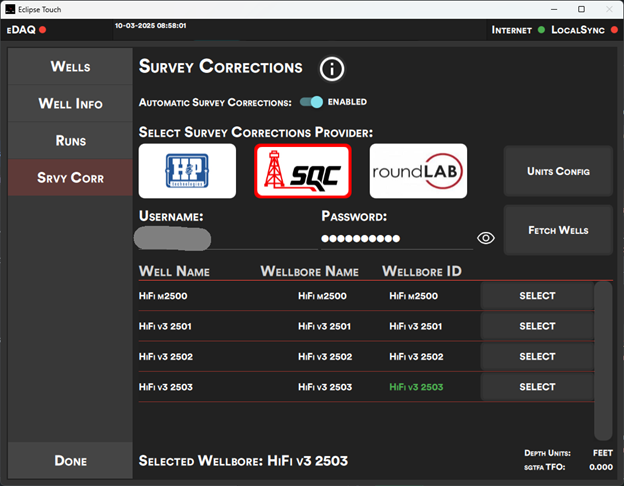Pick the roundLAB provider logo
Screen dimensions: 624x486
(418, 171)
